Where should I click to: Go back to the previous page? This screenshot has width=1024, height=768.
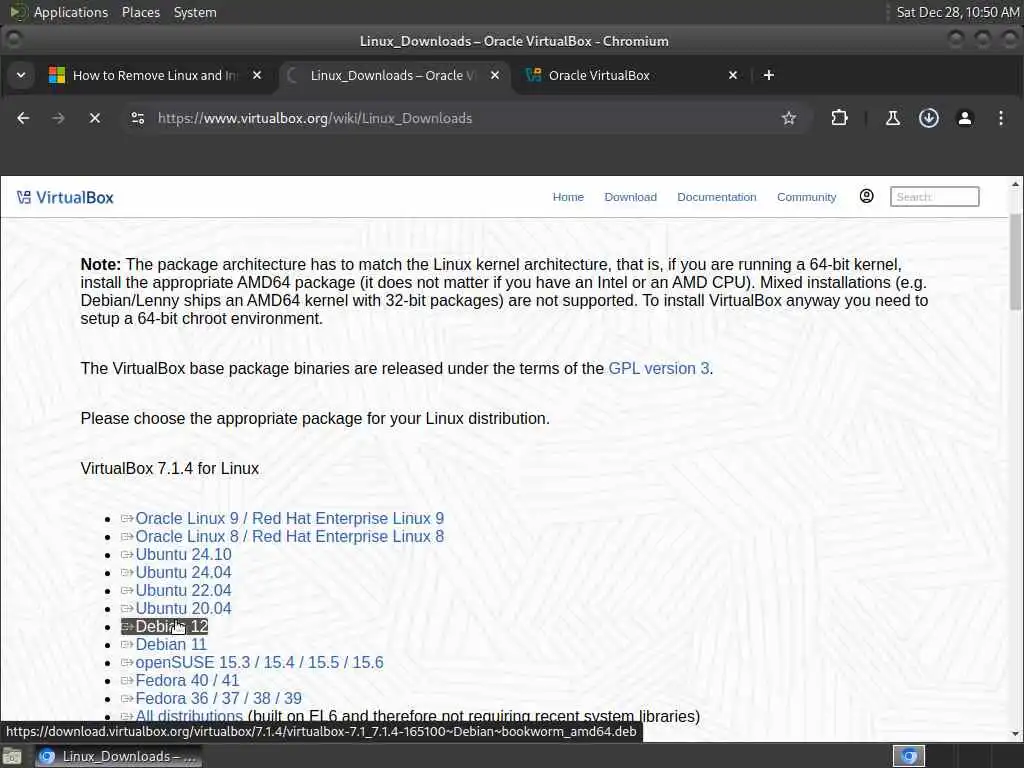tap(23, 118)
